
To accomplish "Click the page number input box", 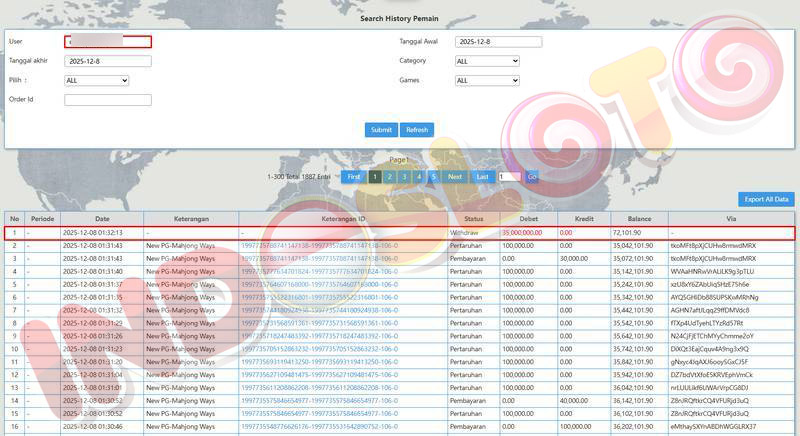I will (x=509, y=177).
